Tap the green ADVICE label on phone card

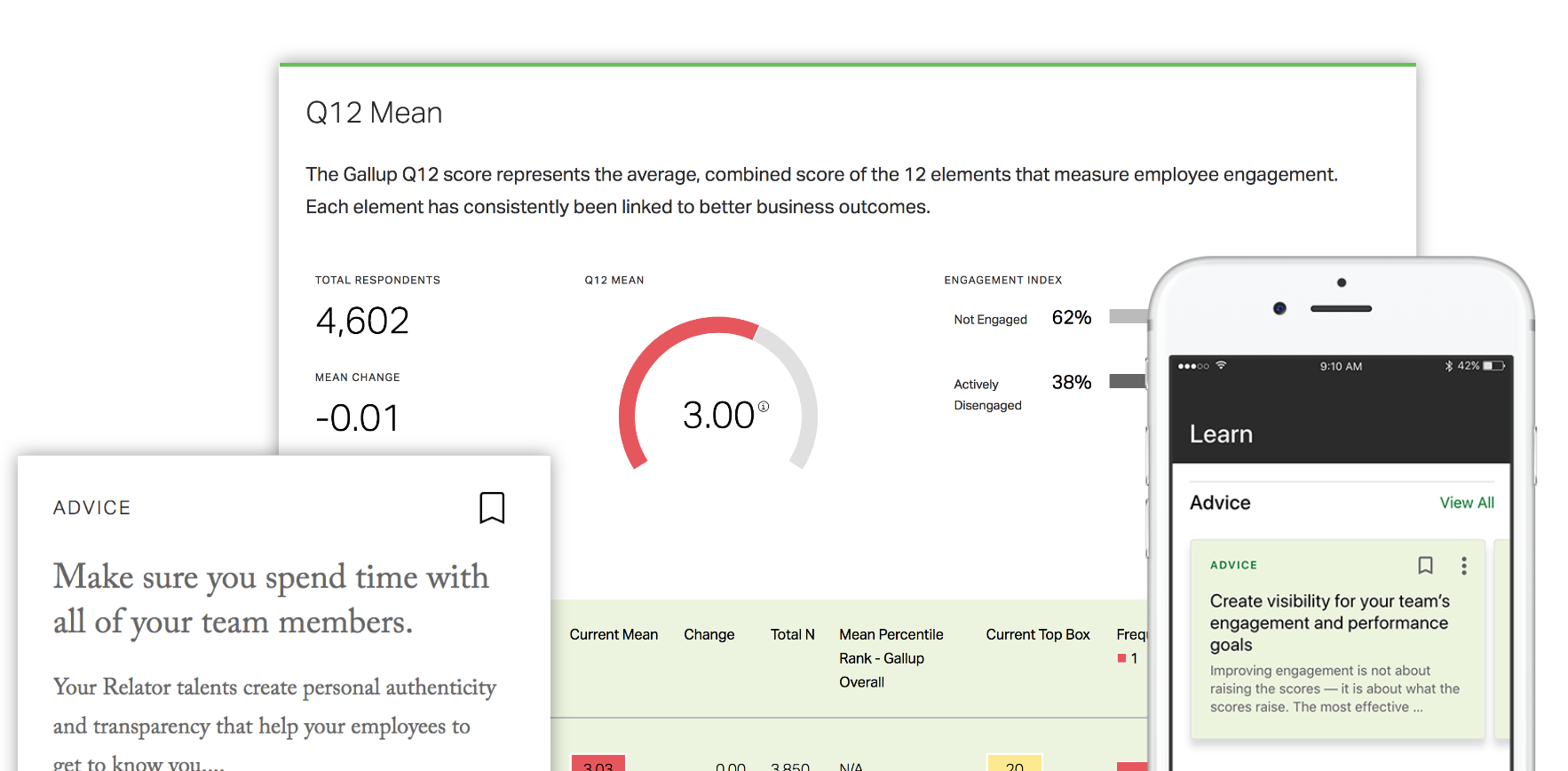(1233, 565)
